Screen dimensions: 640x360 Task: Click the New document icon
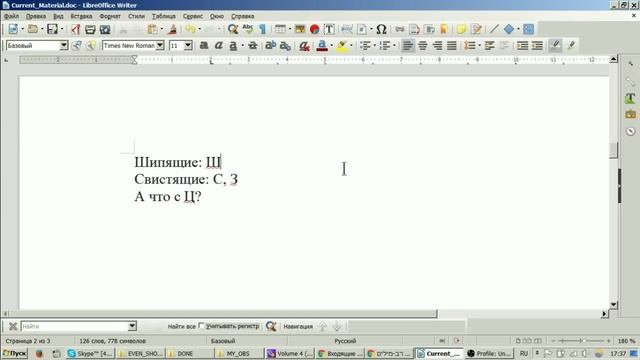pos(13,29)
